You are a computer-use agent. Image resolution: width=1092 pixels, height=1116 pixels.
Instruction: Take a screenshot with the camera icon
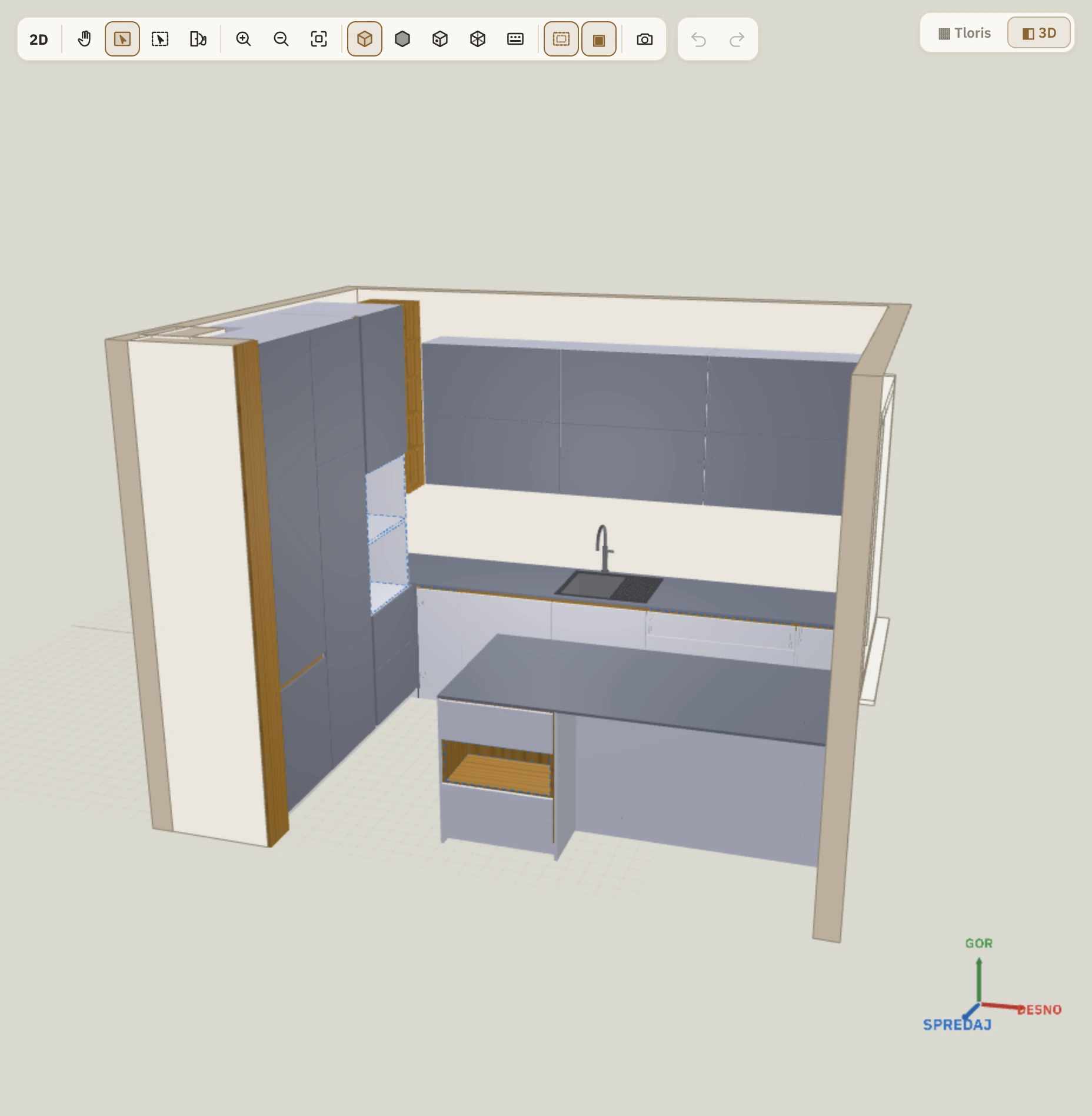[x=645, y=39]
